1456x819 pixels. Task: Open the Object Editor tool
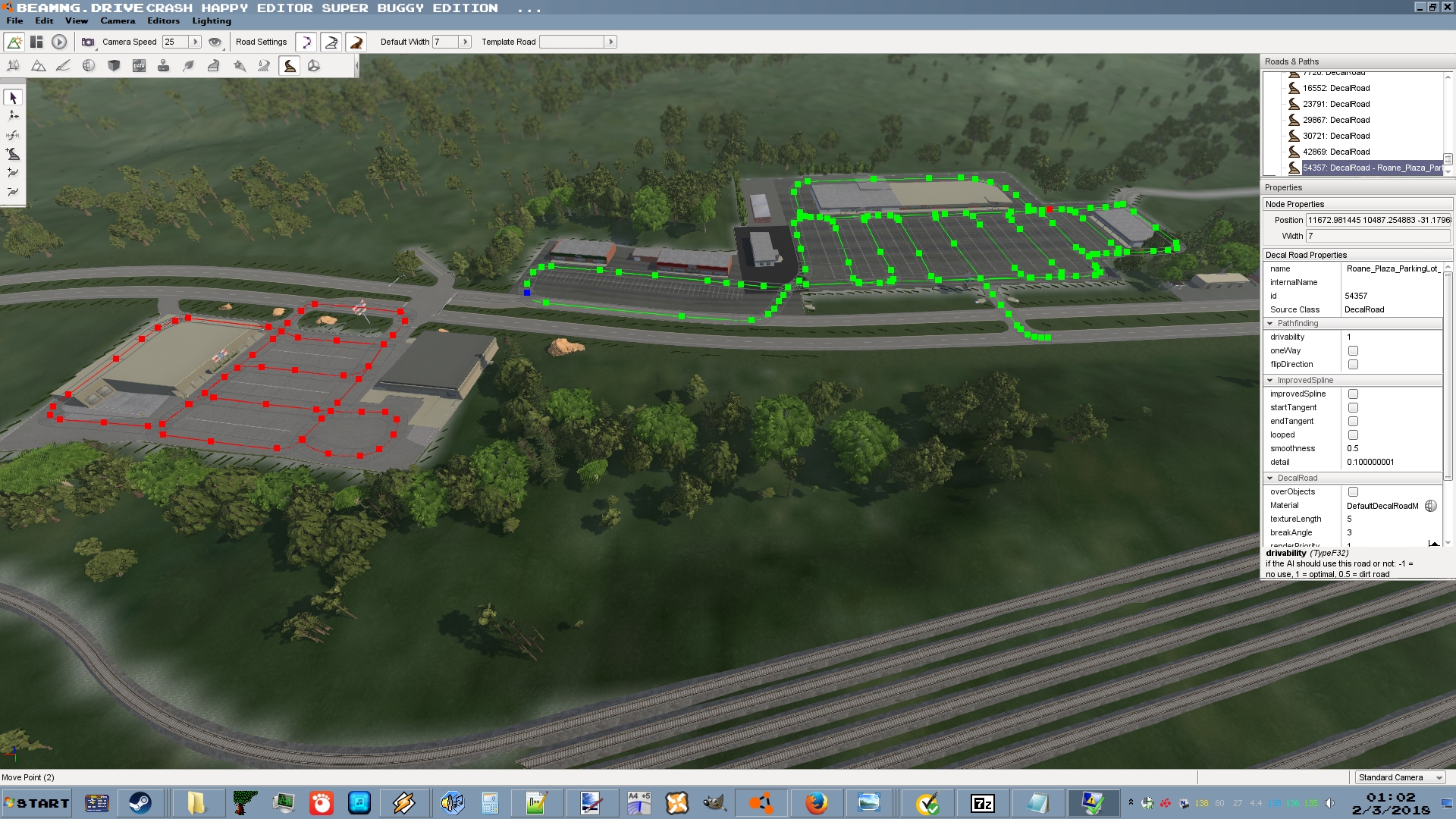point(14,66)
